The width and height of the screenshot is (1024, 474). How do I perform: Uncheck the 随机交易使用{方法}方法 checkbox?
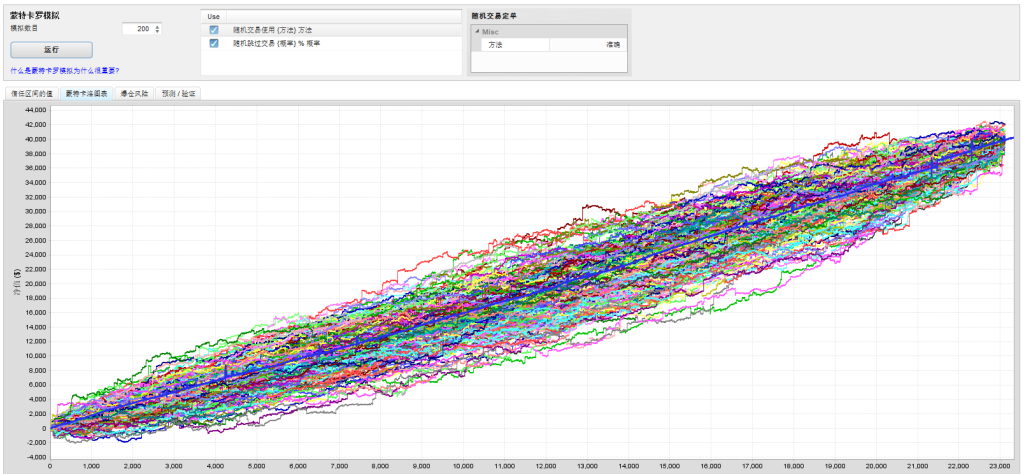click(214, 30)
